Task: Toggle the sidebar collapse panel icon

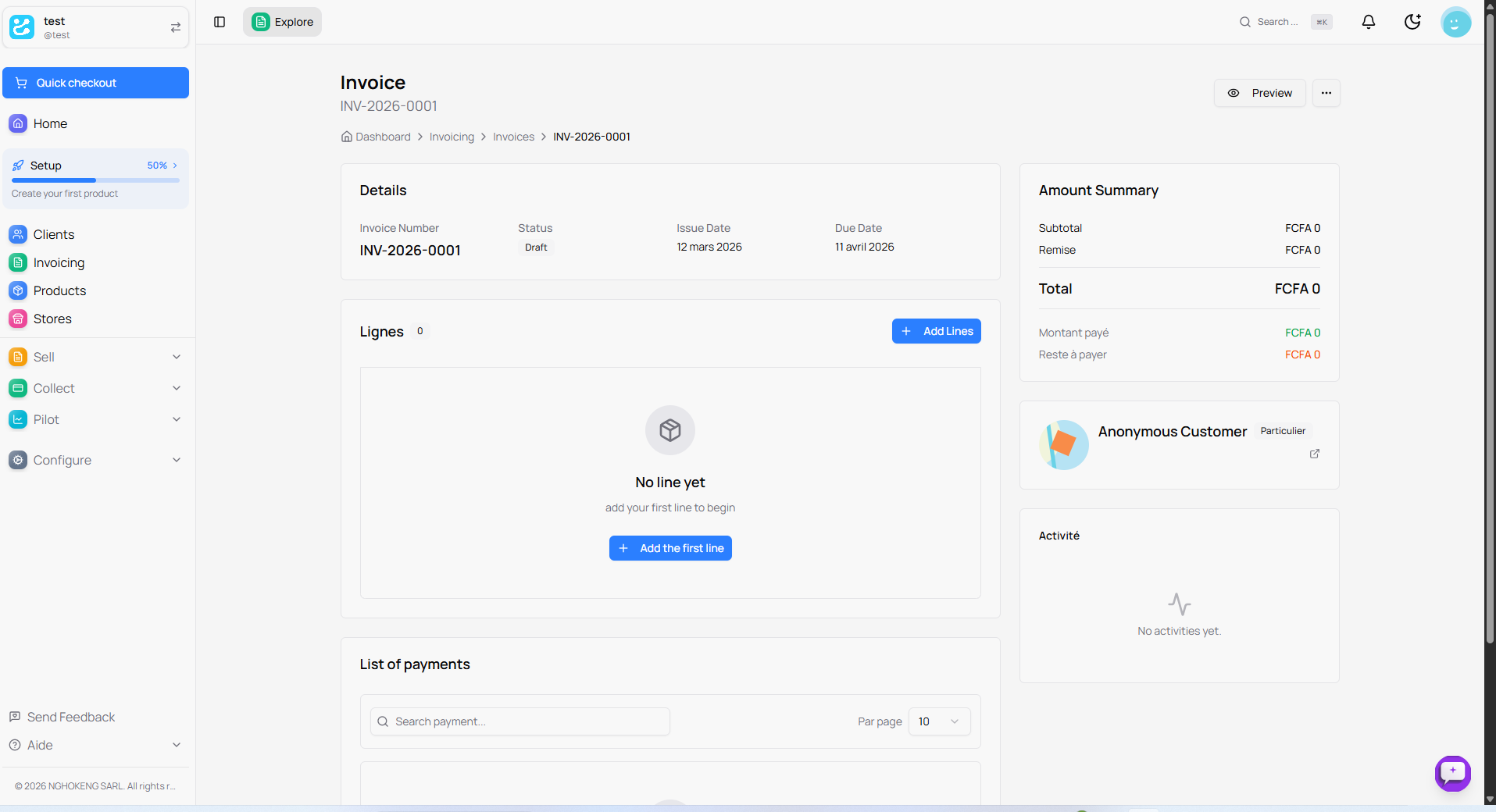Action: pos(219,22)
